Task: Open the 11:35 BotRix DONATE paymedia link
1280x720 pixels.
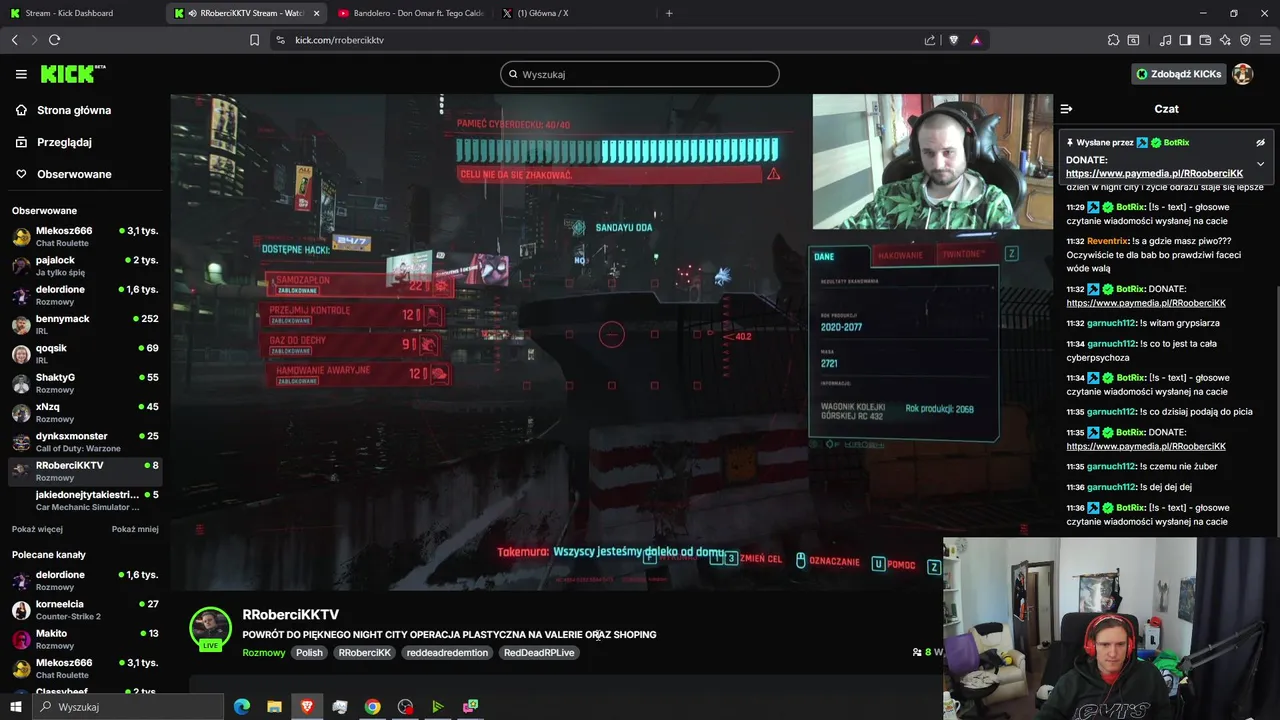Action: point(1146,446)
